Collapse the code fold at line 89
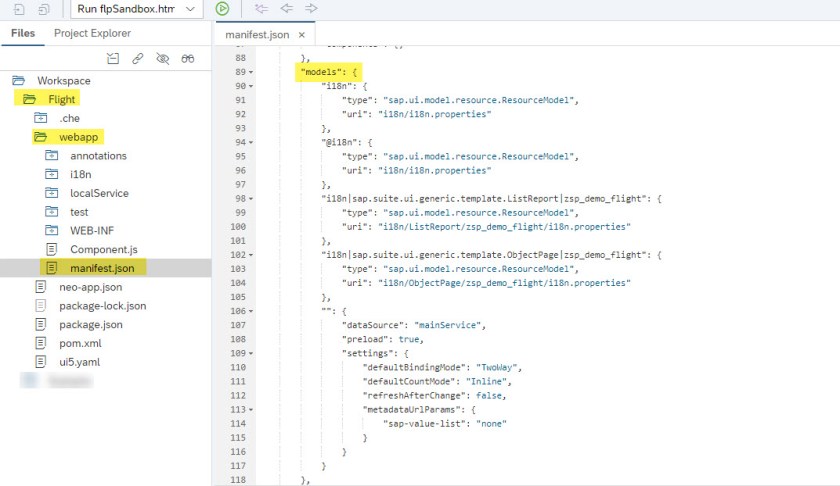The width and height of the screenshot is (840, 486). pyautogui.click(x=251, y=72)
